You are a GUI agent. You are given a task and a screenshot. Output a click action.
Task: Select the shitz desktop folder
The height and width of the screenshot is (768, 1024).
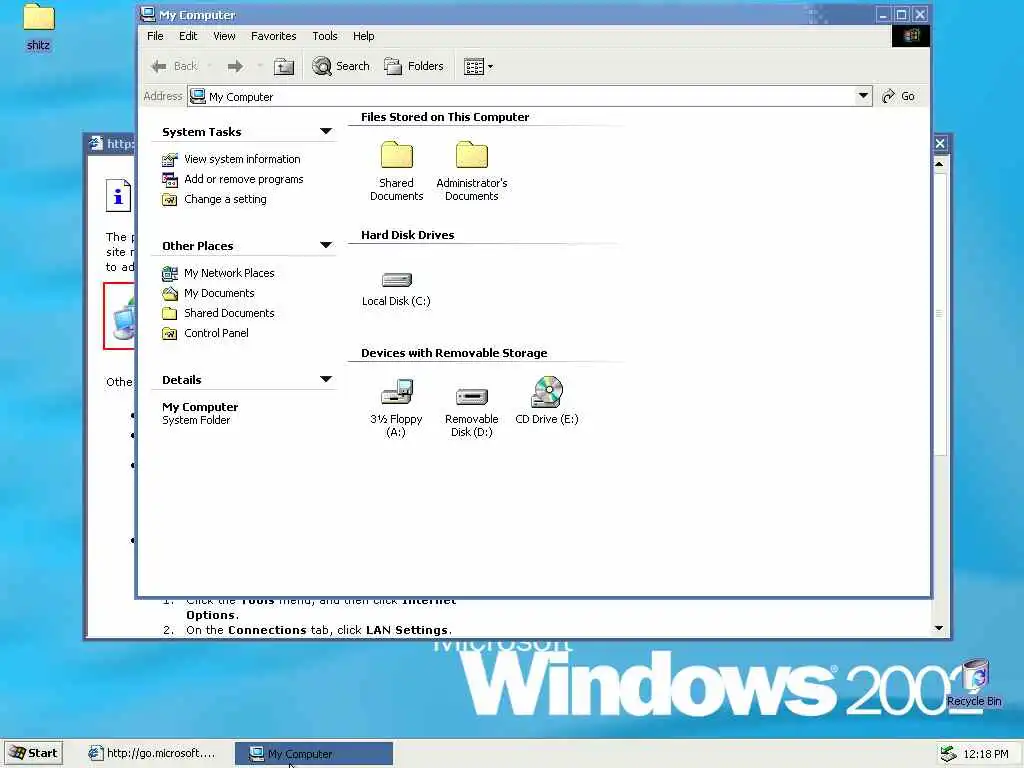39,27
